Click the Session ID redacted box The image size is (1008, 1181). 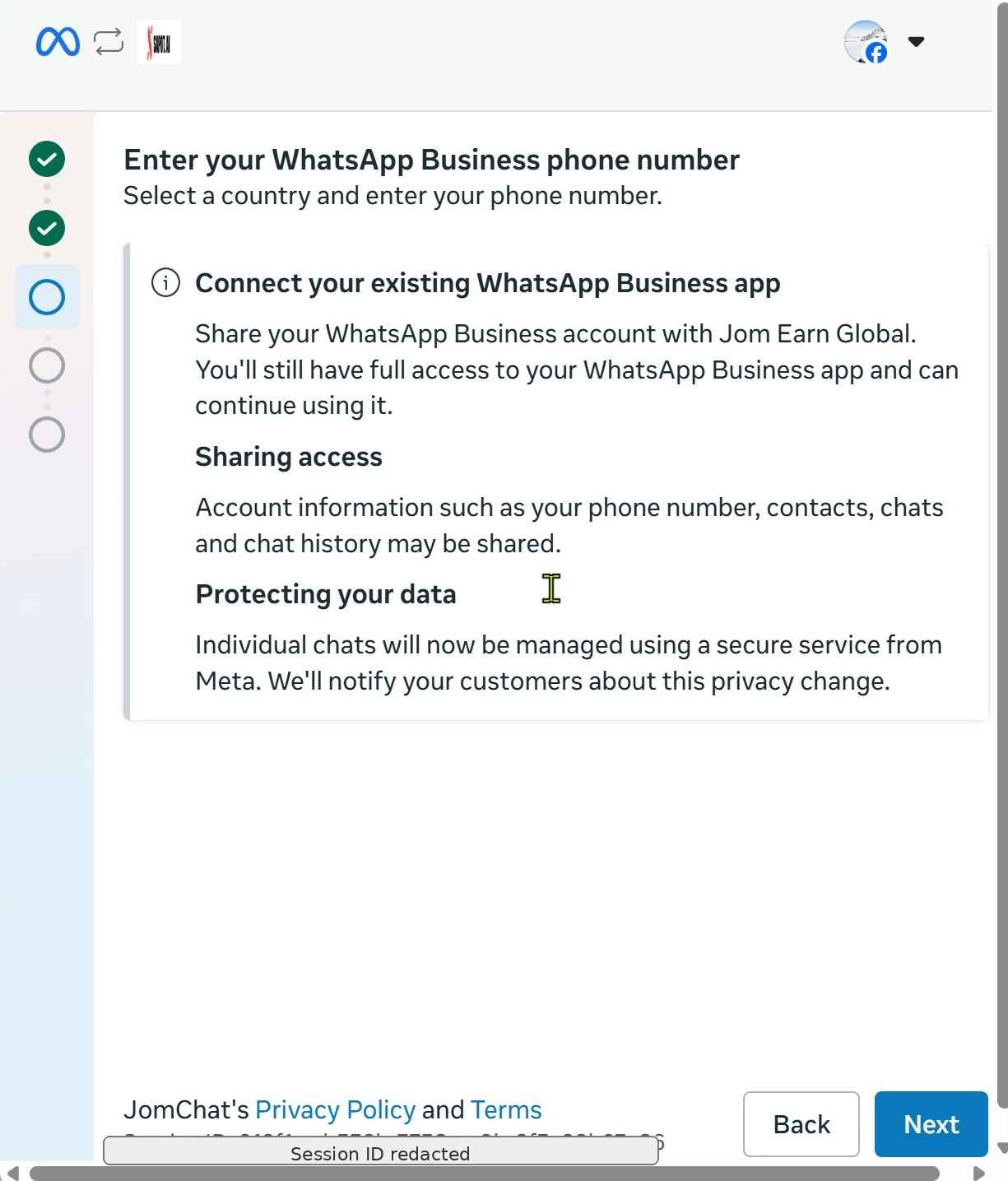tap(380, 1153)
